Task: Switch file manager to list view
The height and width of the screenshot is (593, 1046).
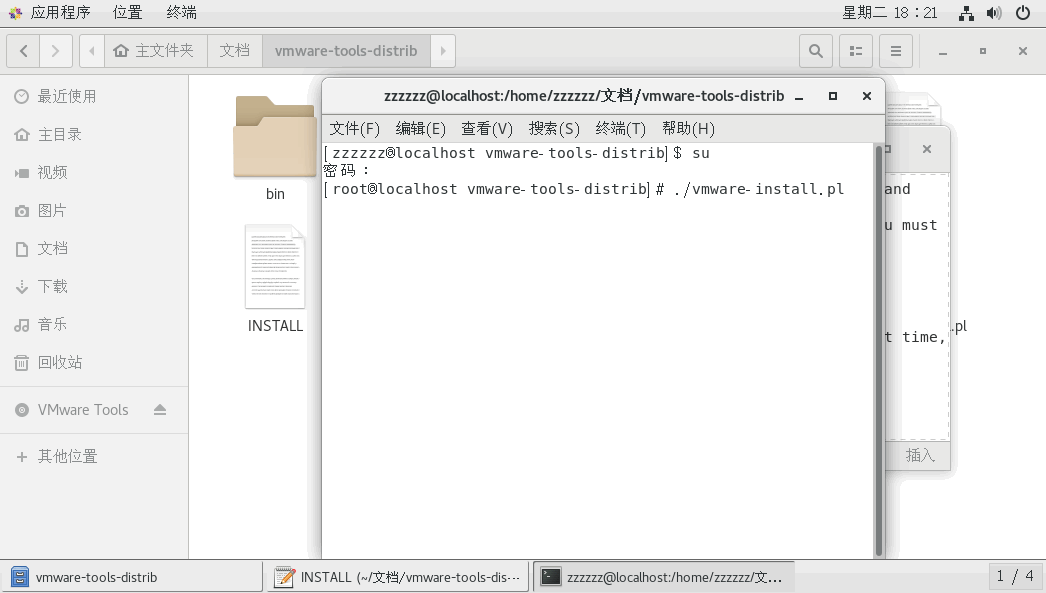Action: (x=856, y=51)
